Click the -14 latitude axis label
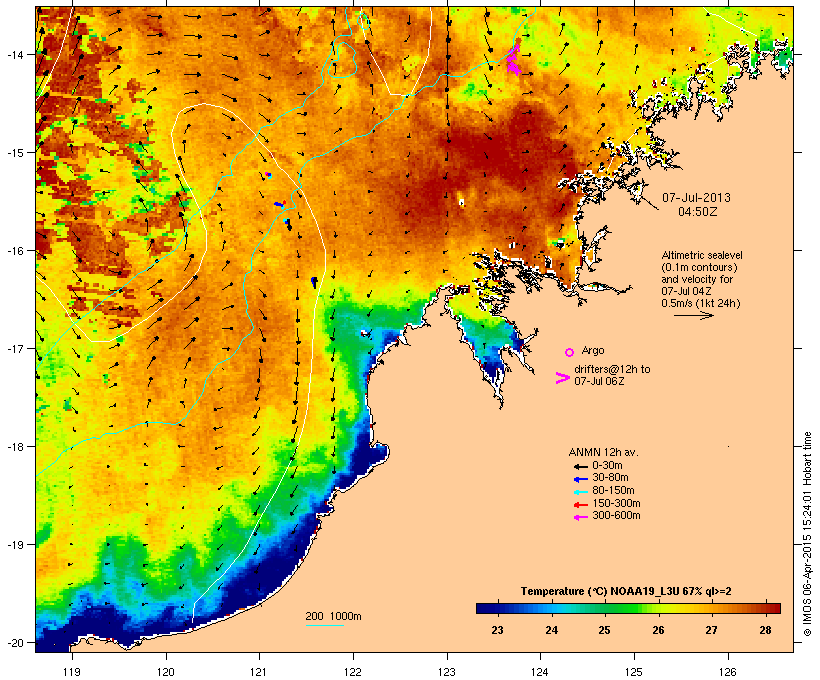This screenshot has width=820, height=680. tap(14, 54)
